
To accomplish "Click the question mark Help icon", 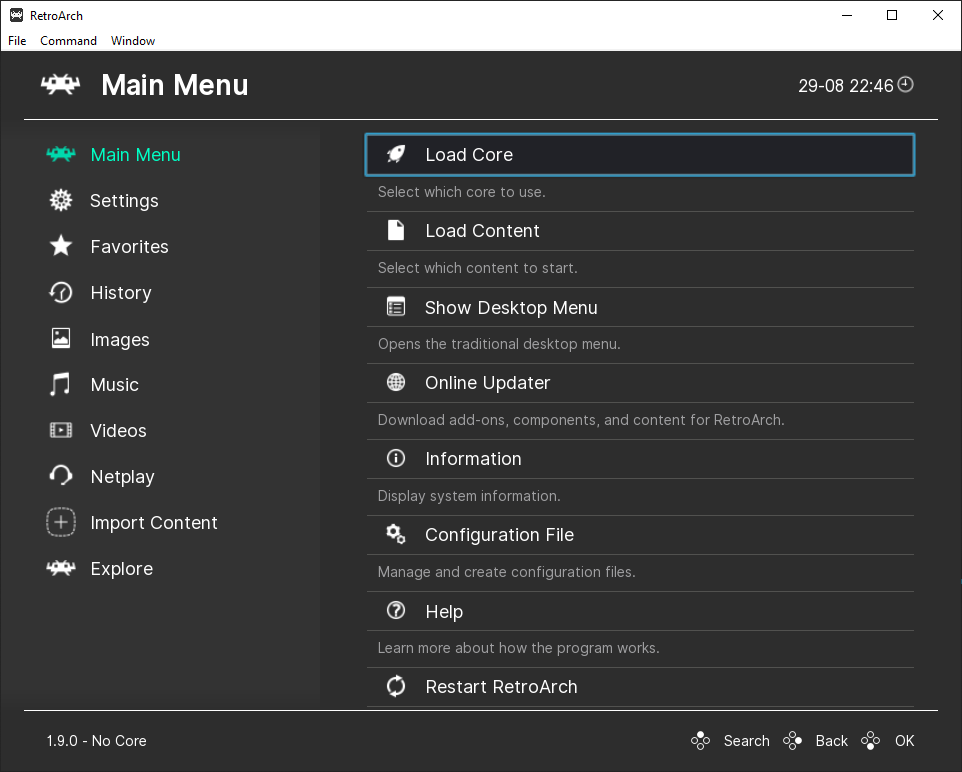I will pos(396,611).
